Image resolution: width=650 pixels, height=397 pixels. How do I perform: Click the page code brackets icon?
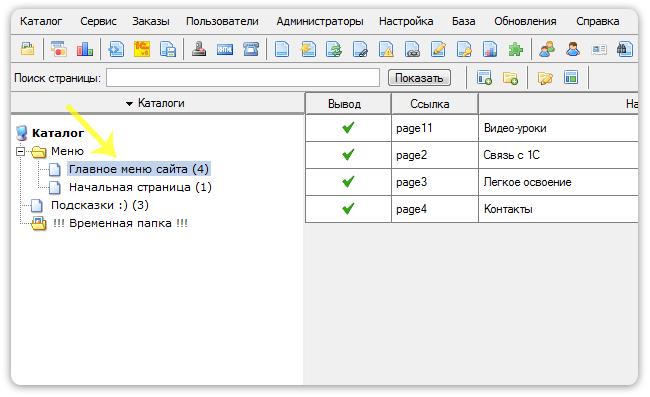tap(116, 49)
